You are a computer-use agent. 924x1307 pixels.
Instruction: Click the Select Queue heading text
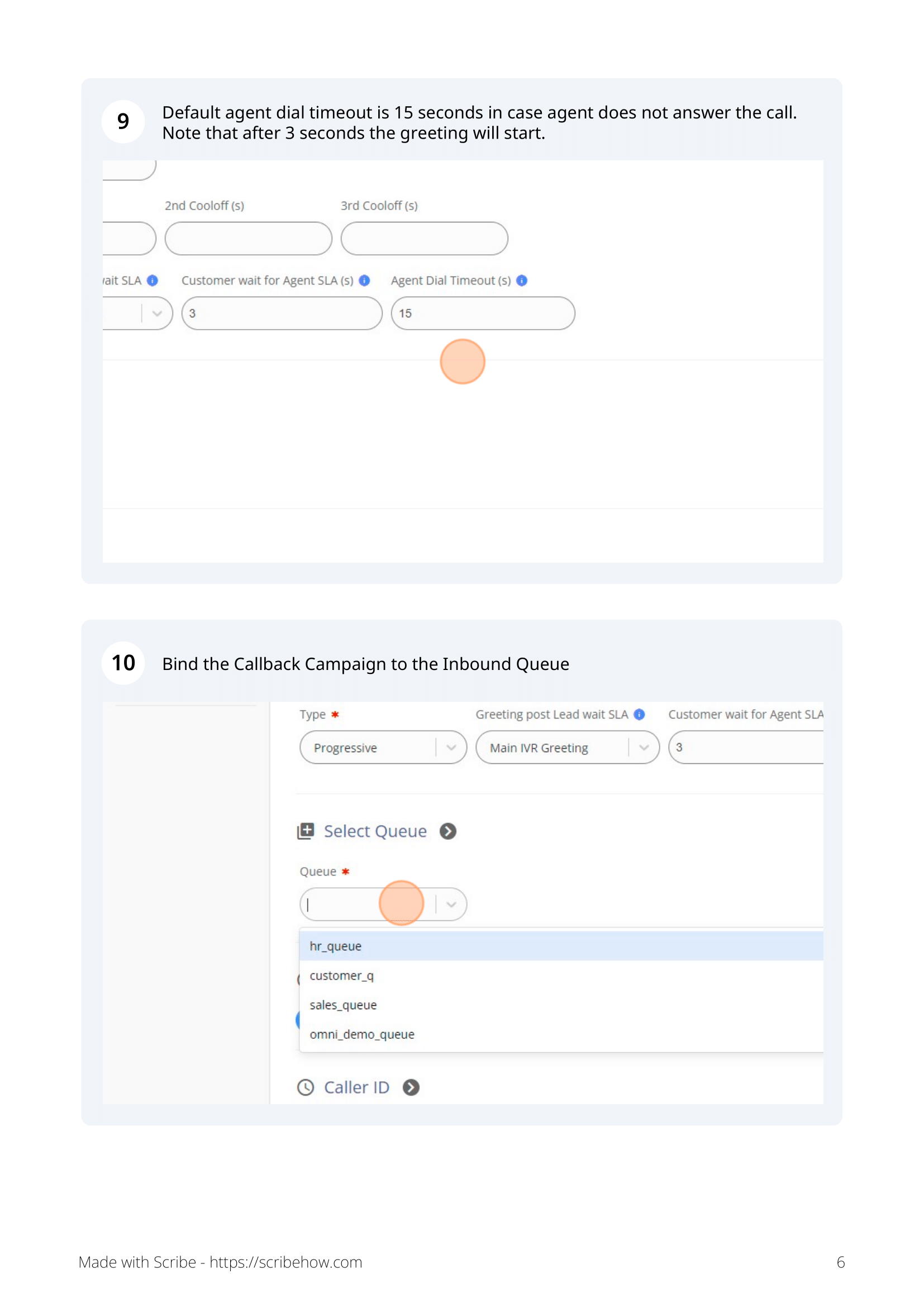point(375,831)
